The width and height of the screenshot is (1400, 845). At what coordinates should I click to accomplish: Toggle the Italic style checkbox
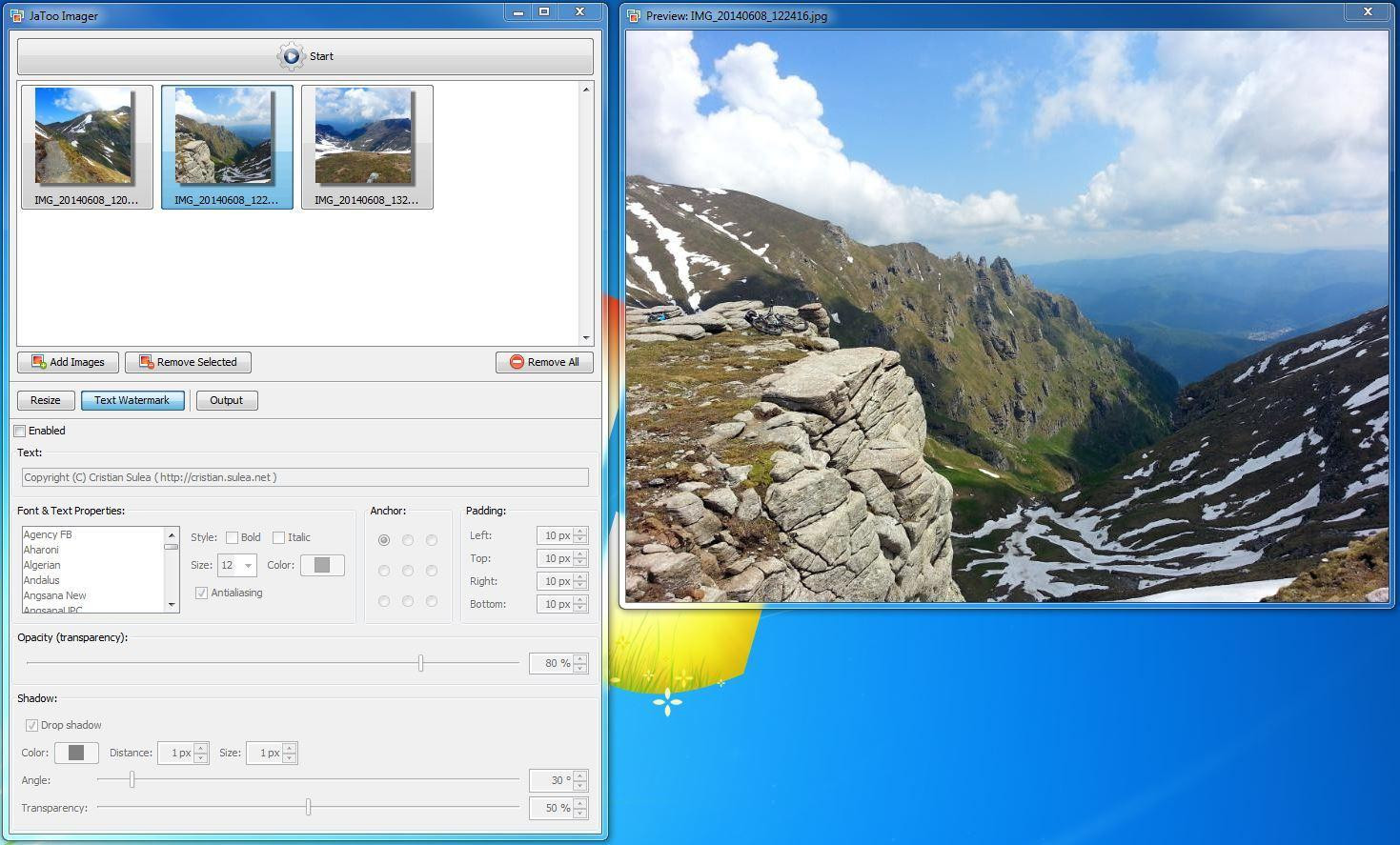point(279,537)
